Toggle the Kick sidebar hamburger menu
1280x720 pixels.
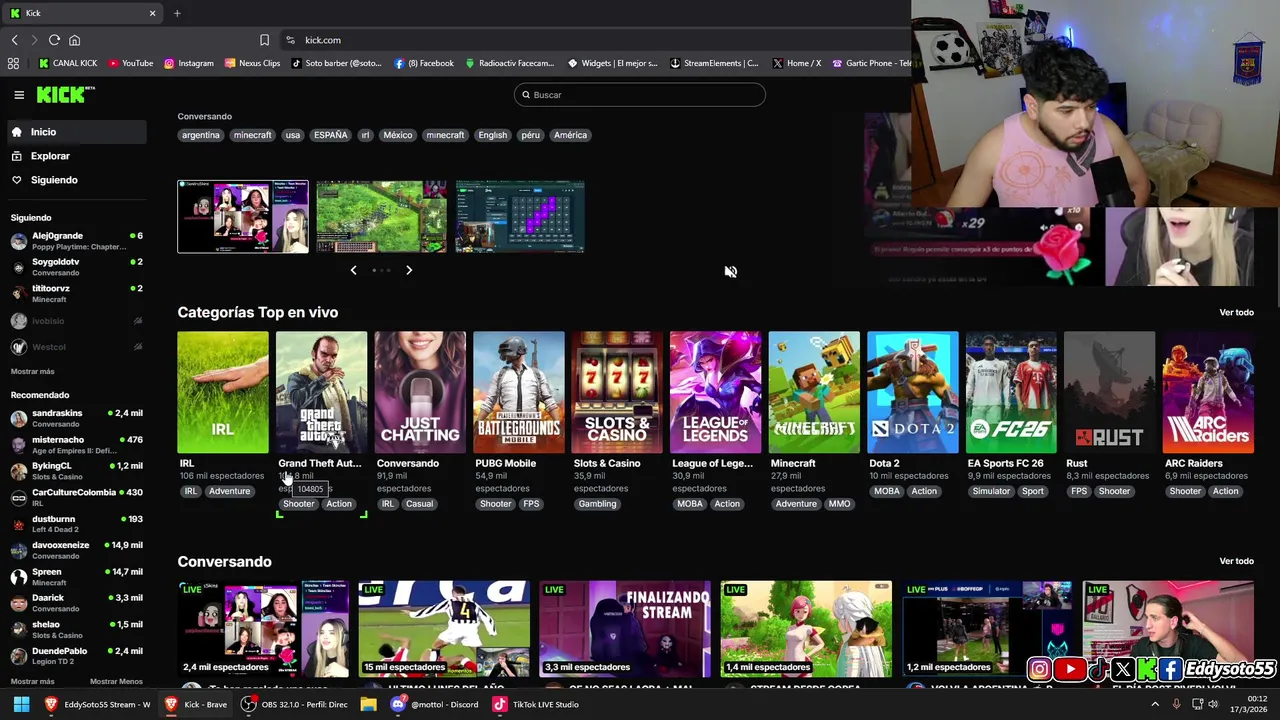(19, 95)
